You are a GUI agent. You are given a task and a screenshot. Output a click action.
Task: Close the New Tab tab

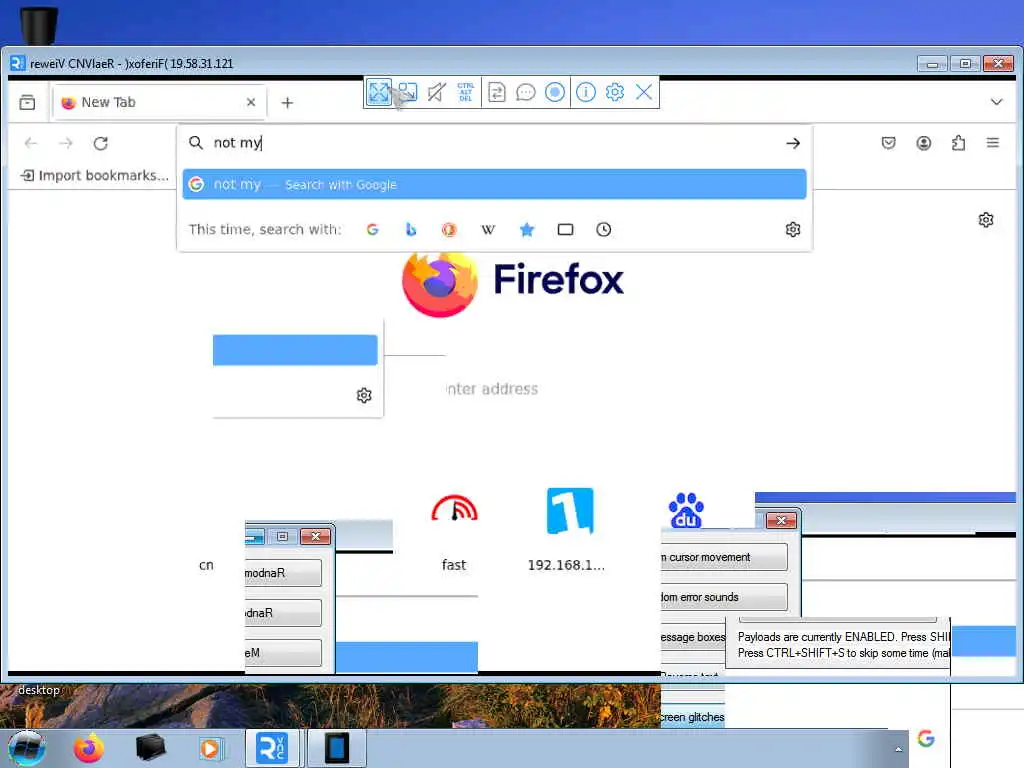click(251, 102)
